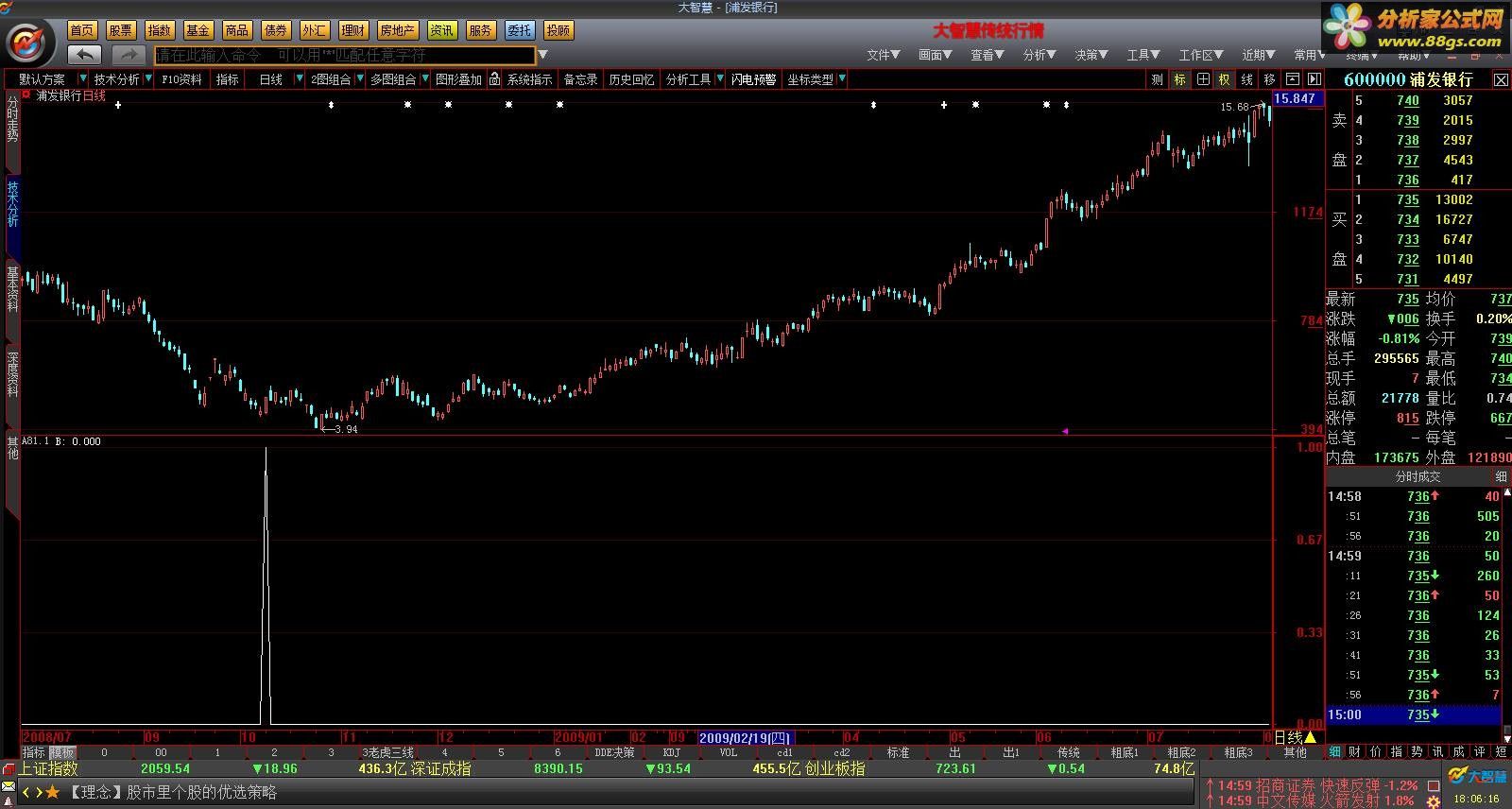Image resolution: width=1512 pixels, height=809 pixels.
Task: Click the 2009/02/19 date marker
Action: (x=745, y=737)
